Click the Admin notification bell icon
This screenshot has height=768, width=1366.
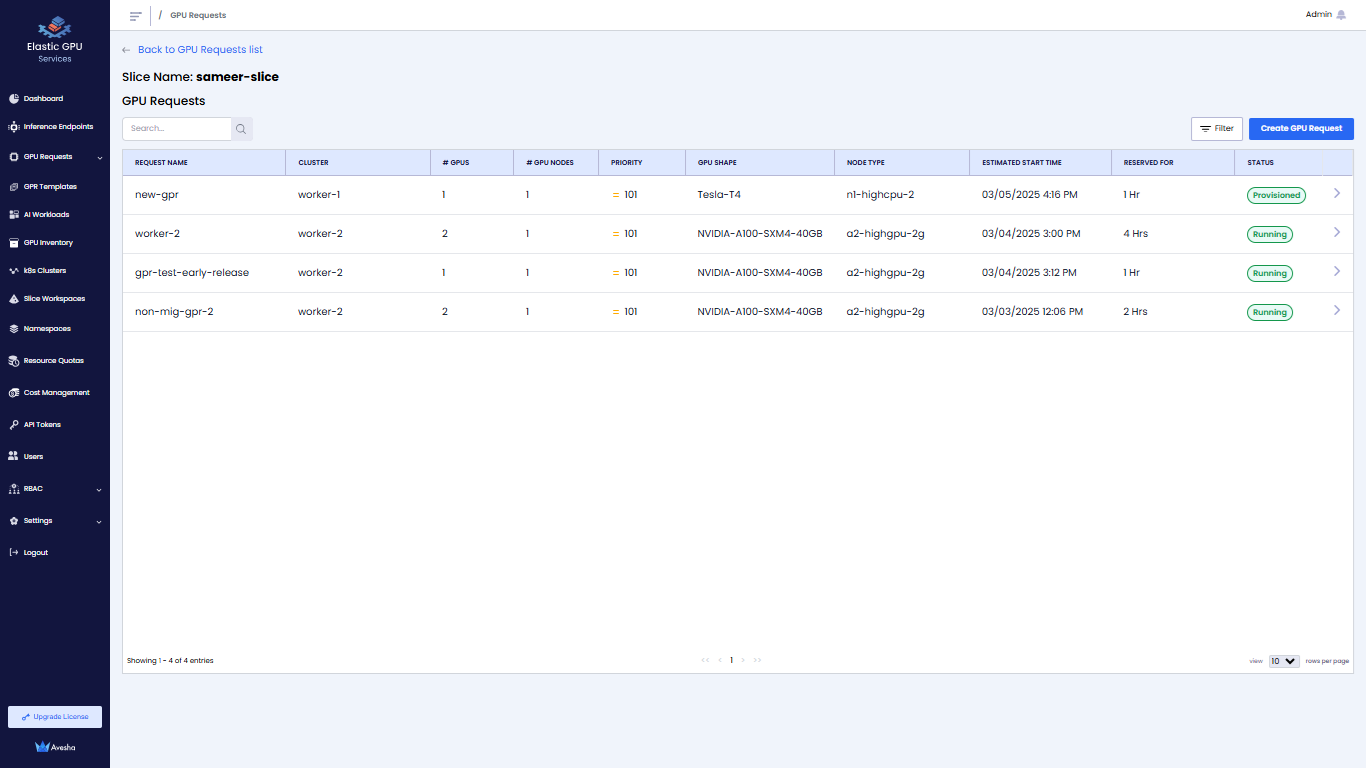(x=1341, y=15)
